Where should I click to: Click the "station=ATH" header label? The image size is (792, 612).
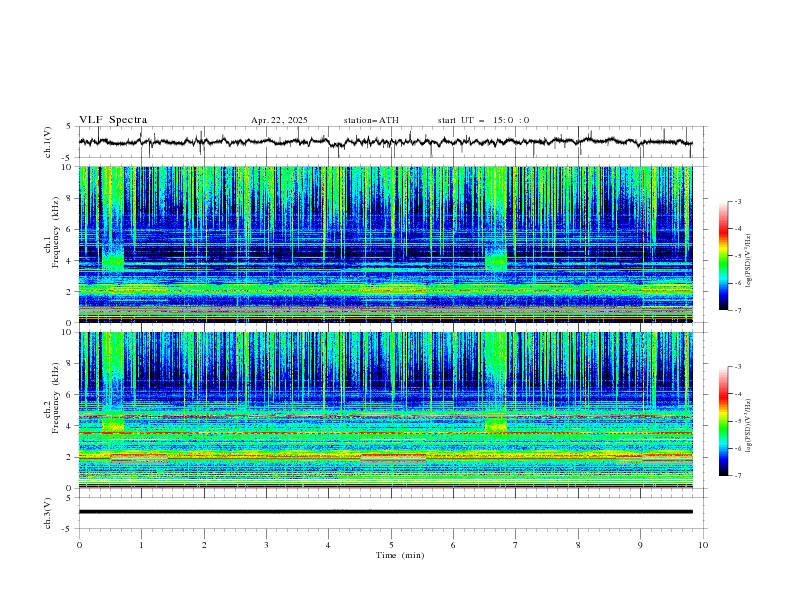point(371,120)
